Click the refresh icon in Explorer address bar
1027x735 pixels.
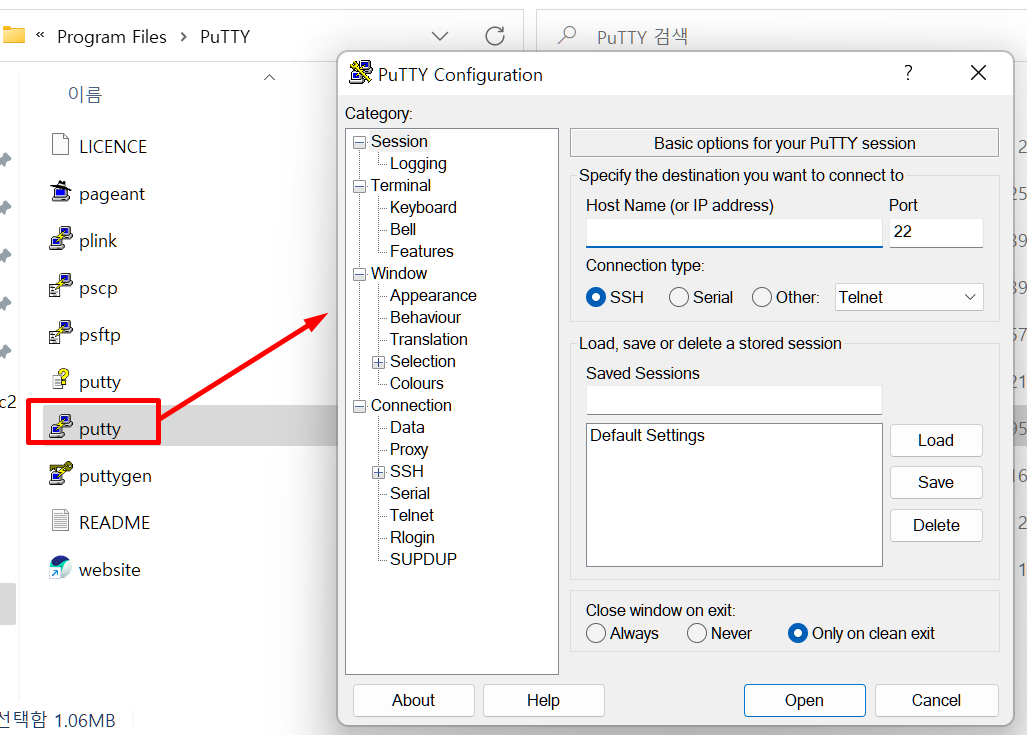click(495, 36)
